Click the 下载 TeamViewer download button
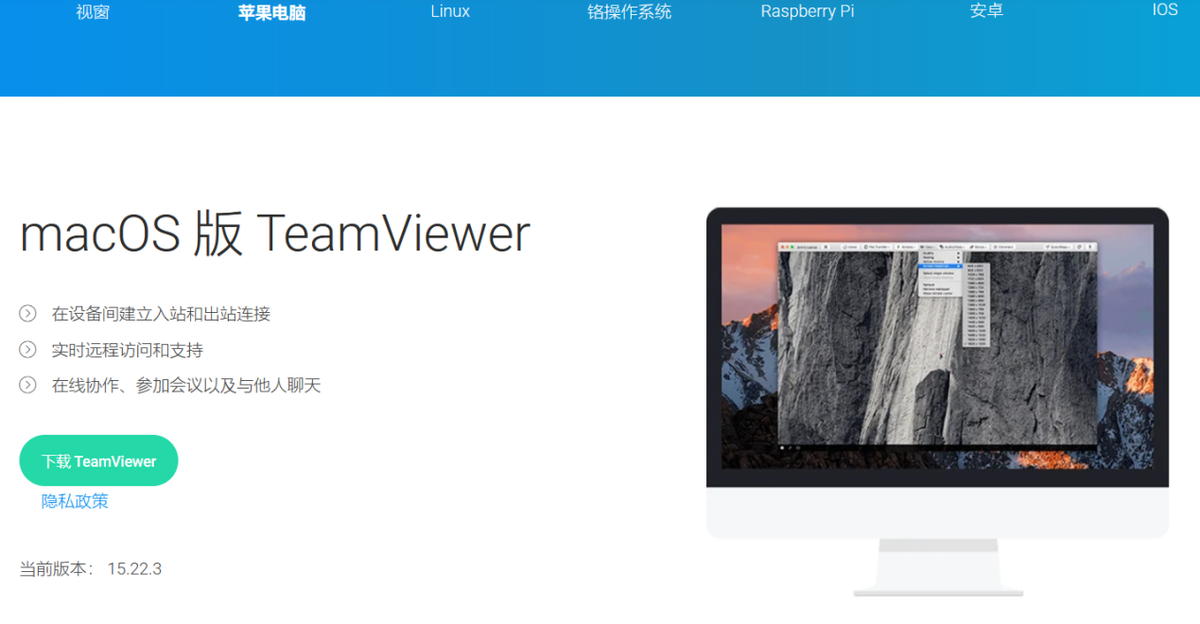 click(x=99, y=461)
